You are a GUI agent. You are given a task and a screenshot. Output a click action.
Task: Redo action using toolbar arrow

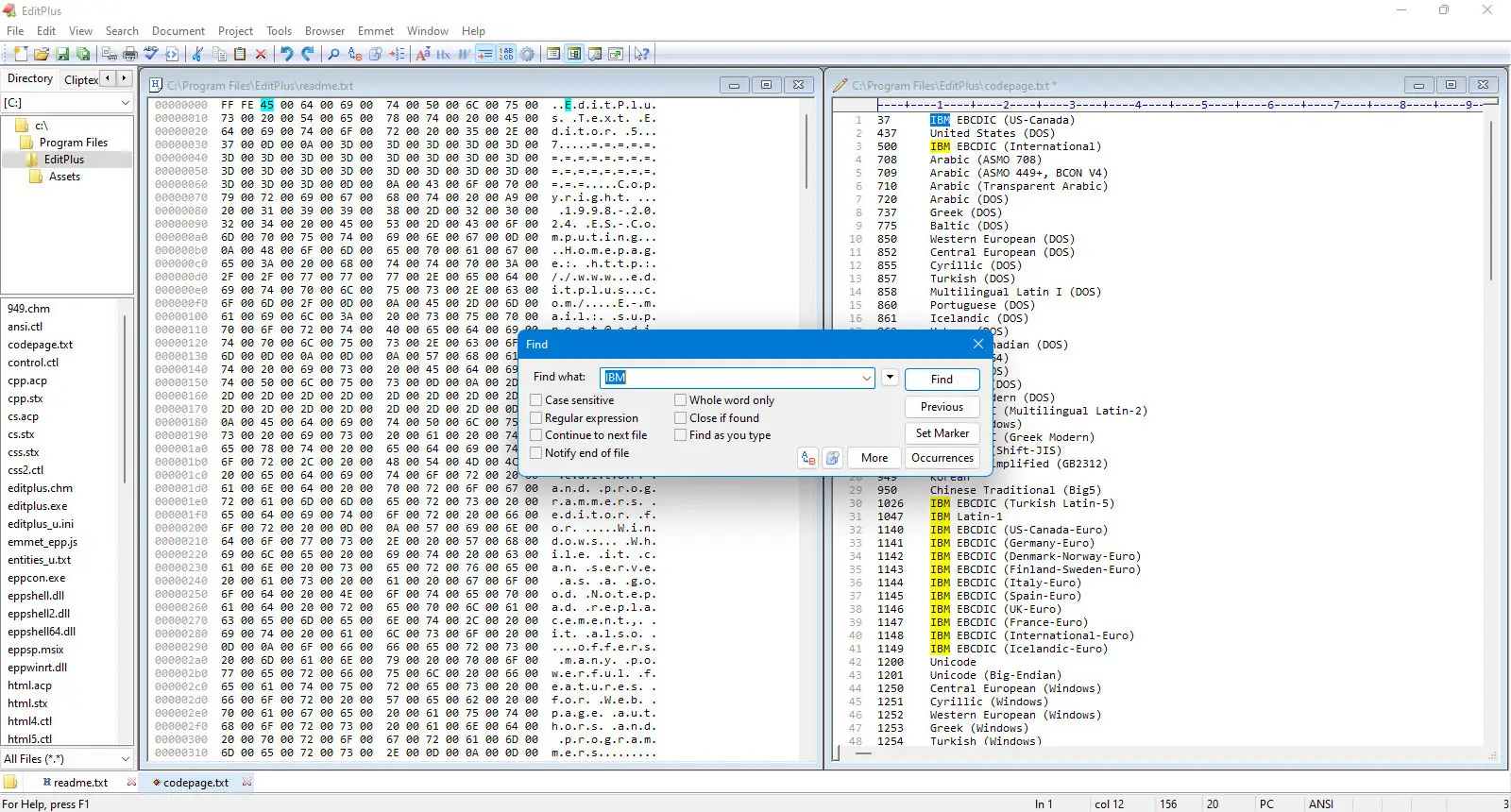(308, 54)
